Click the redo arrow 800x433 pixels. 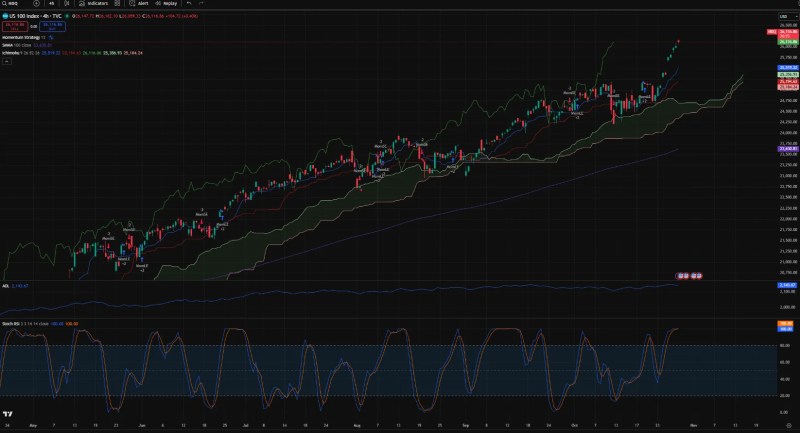click(x=201, y=4)
